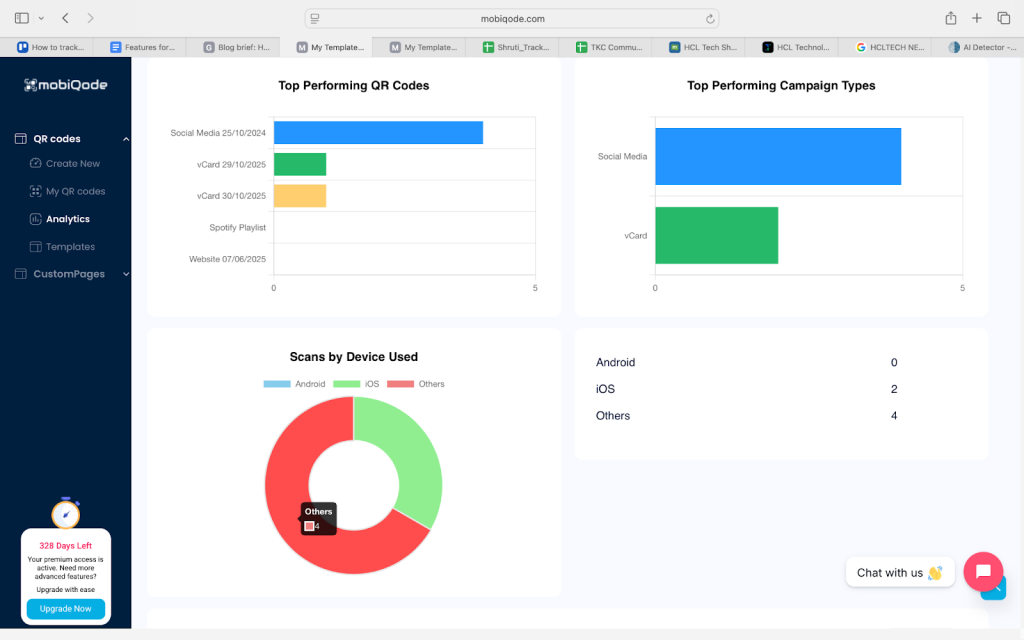Click the Safari sidebar toggle icon

(x=22, y=18)
